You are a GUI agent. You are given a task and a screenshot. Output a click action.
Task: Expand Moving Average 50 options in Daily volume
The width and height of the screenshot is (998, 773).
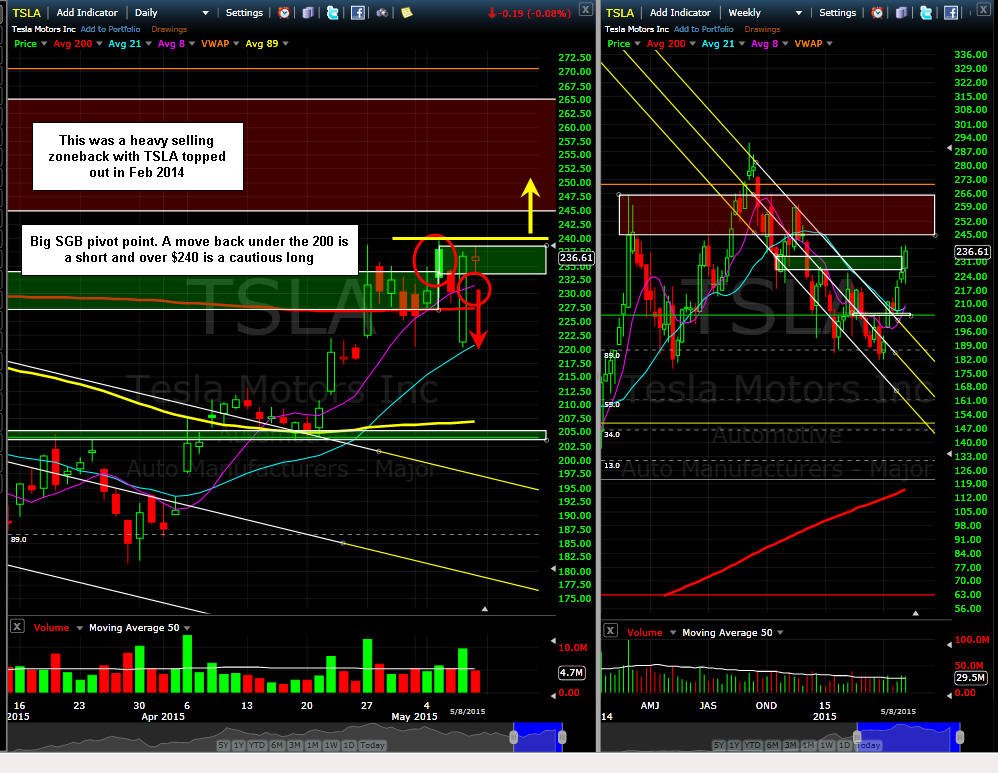186,628
